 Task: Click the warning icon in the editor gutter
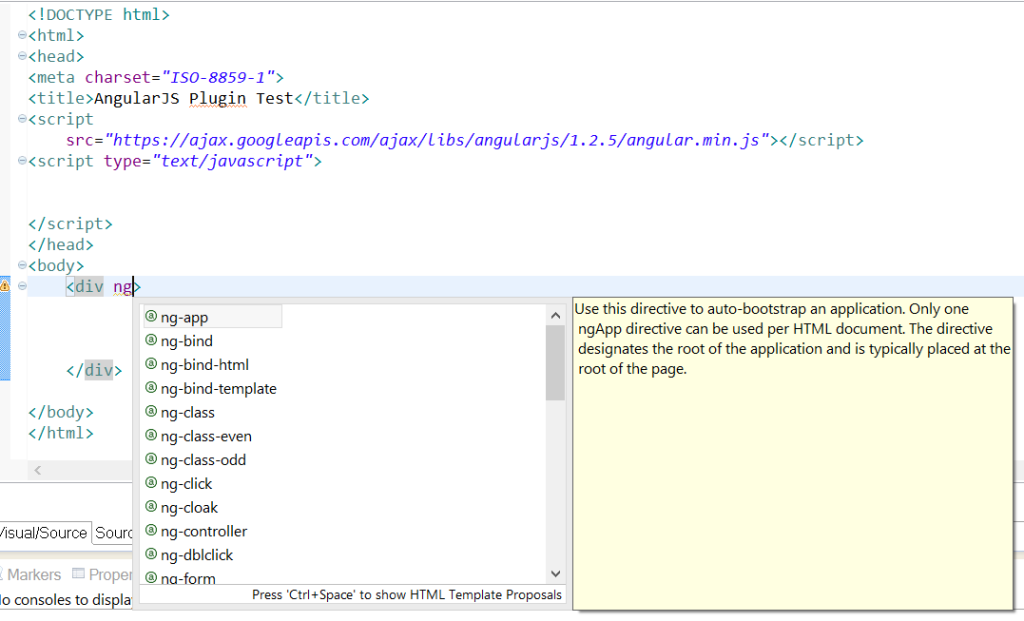(7, 286)
